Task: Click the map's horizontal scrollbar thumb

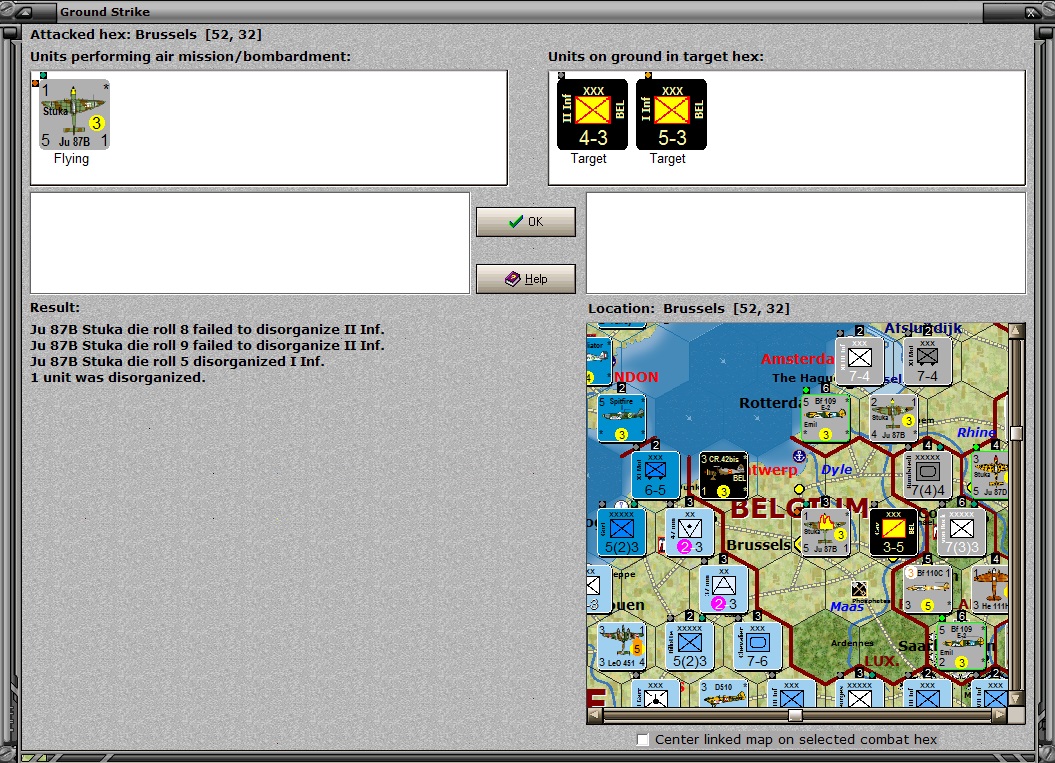Action: (795, 715)
